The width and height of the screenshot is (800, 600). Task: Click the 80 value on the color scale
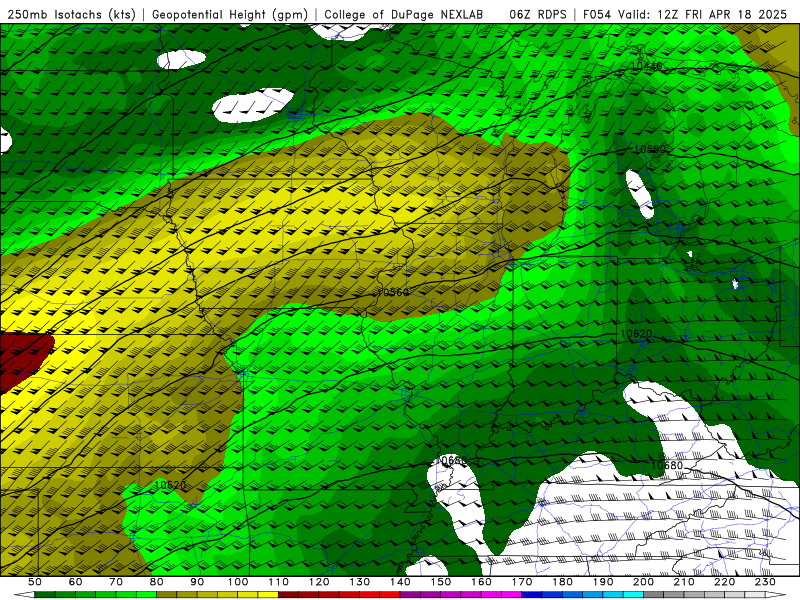click(x=157, y=582)
